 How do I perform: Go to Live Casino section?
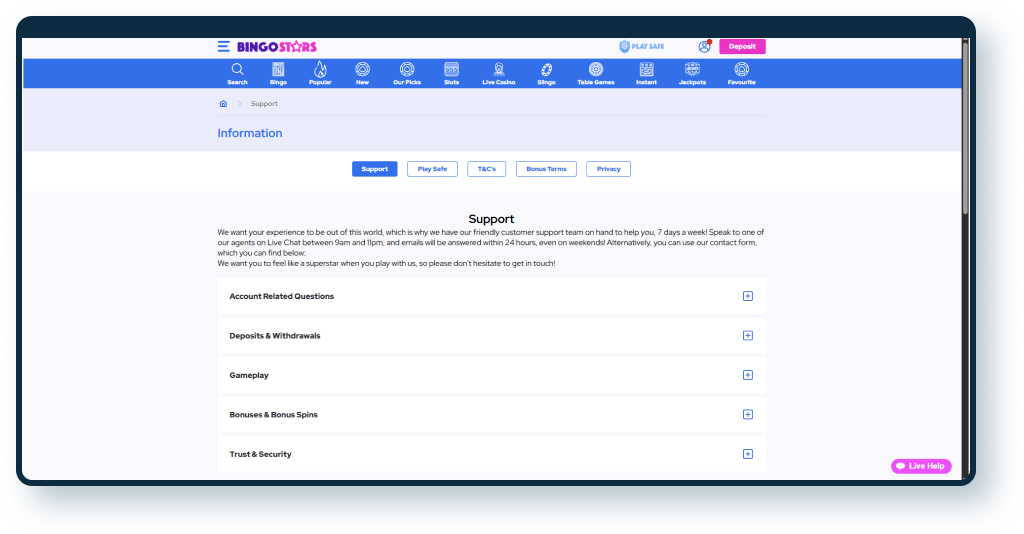498,70
